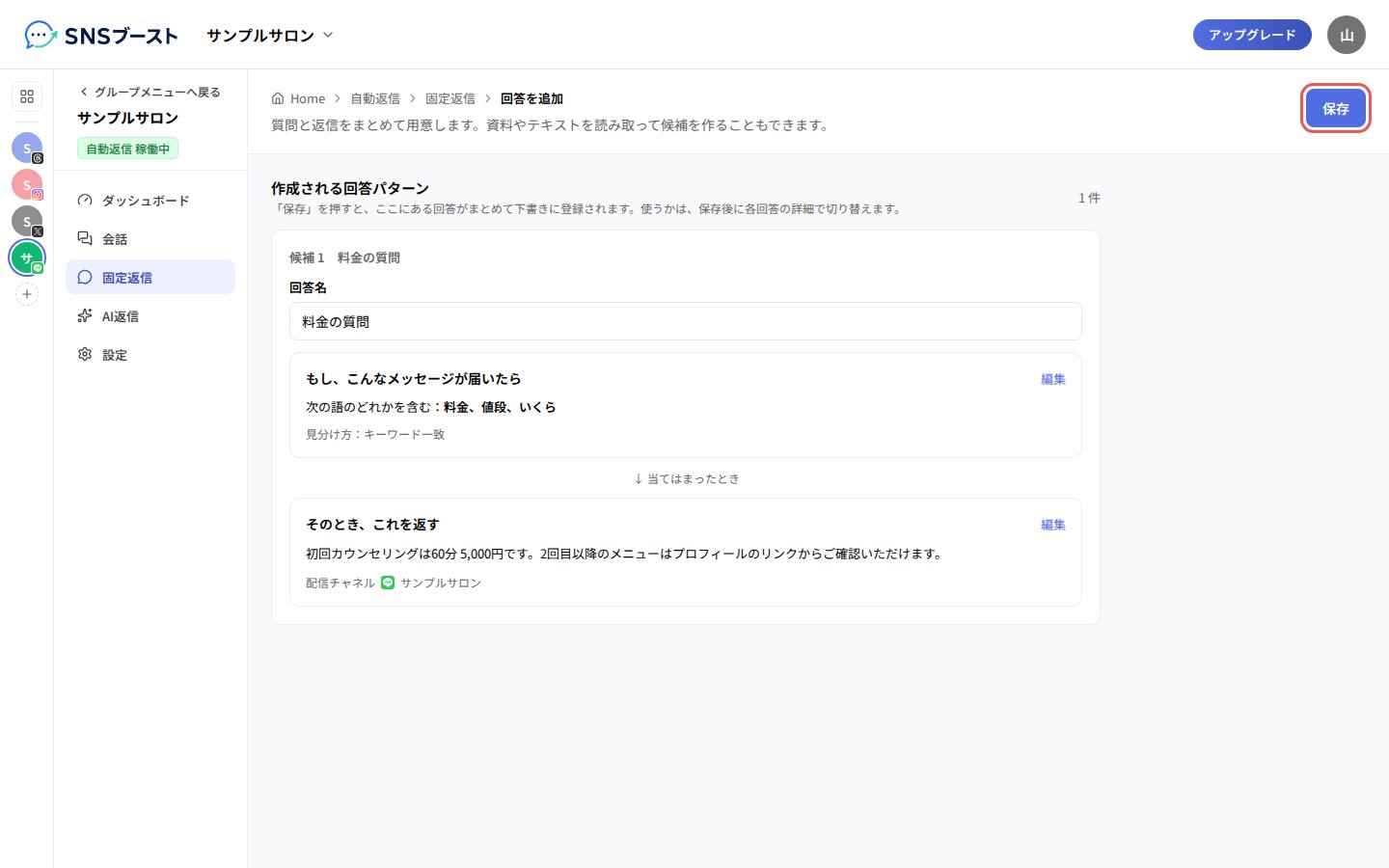This screenshot has height=868, width=1389.
Task: Click the 見分け方：キーワード一致 text
Action: coord(375,434)
